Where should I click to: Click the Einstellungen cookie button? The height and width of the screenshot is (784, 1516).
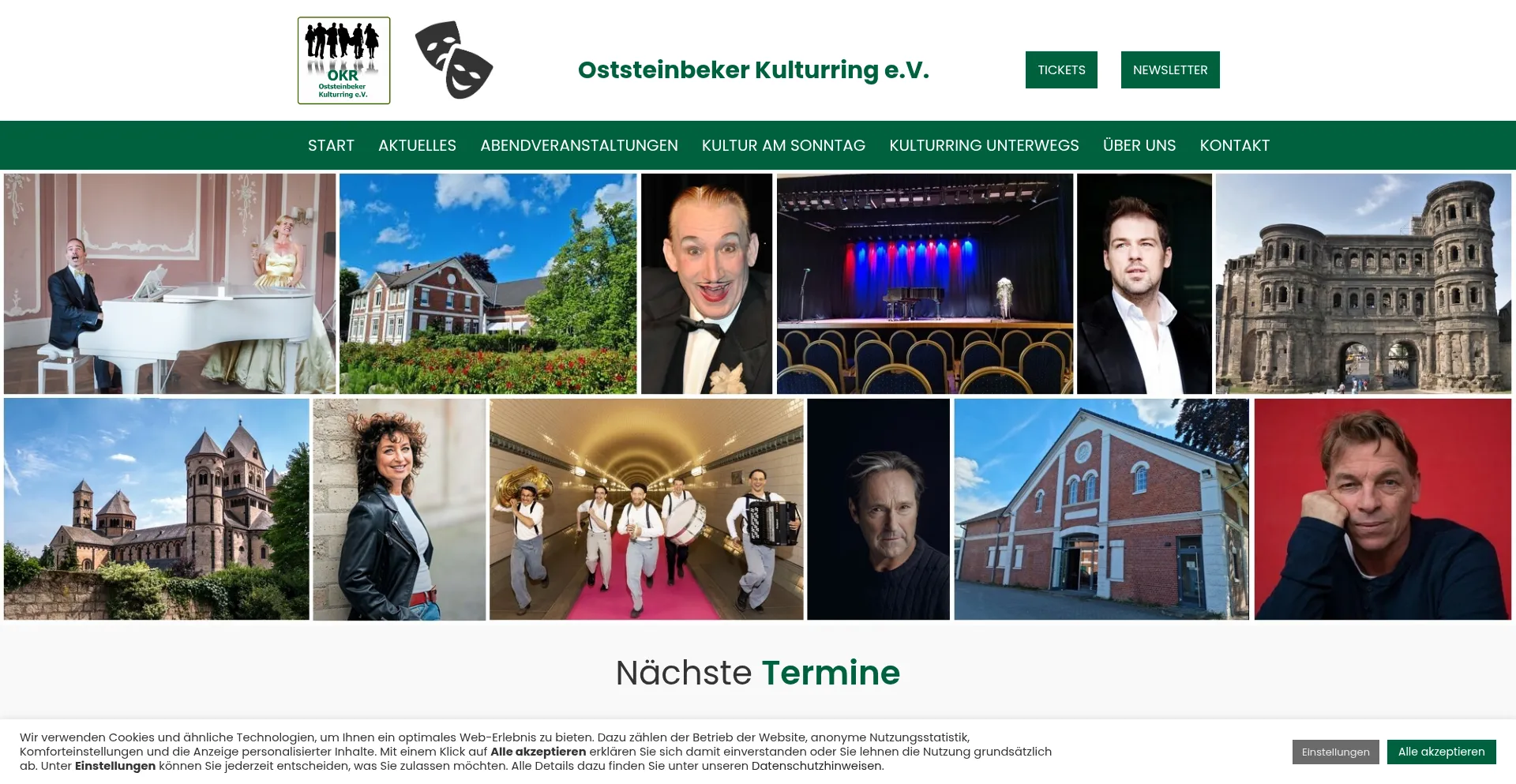1335,752
